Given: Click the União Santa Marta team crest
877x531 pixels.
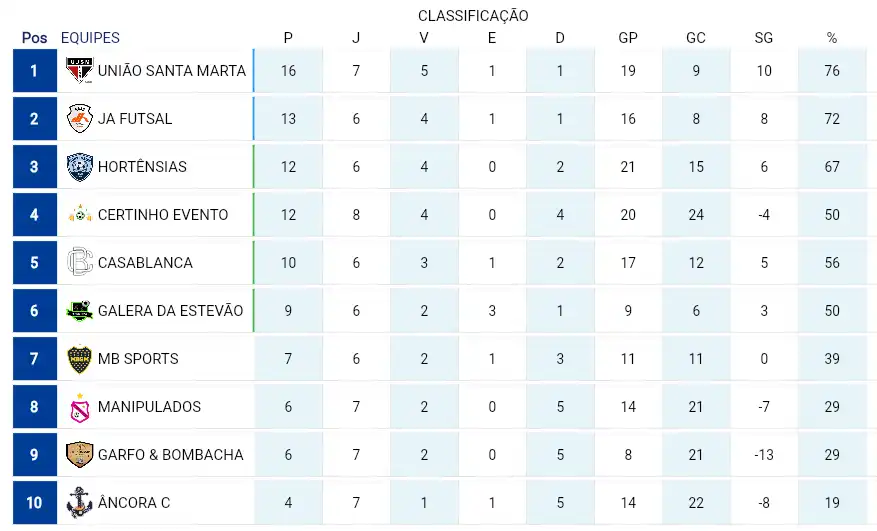Looking at the screenshot, I should 79,71.
